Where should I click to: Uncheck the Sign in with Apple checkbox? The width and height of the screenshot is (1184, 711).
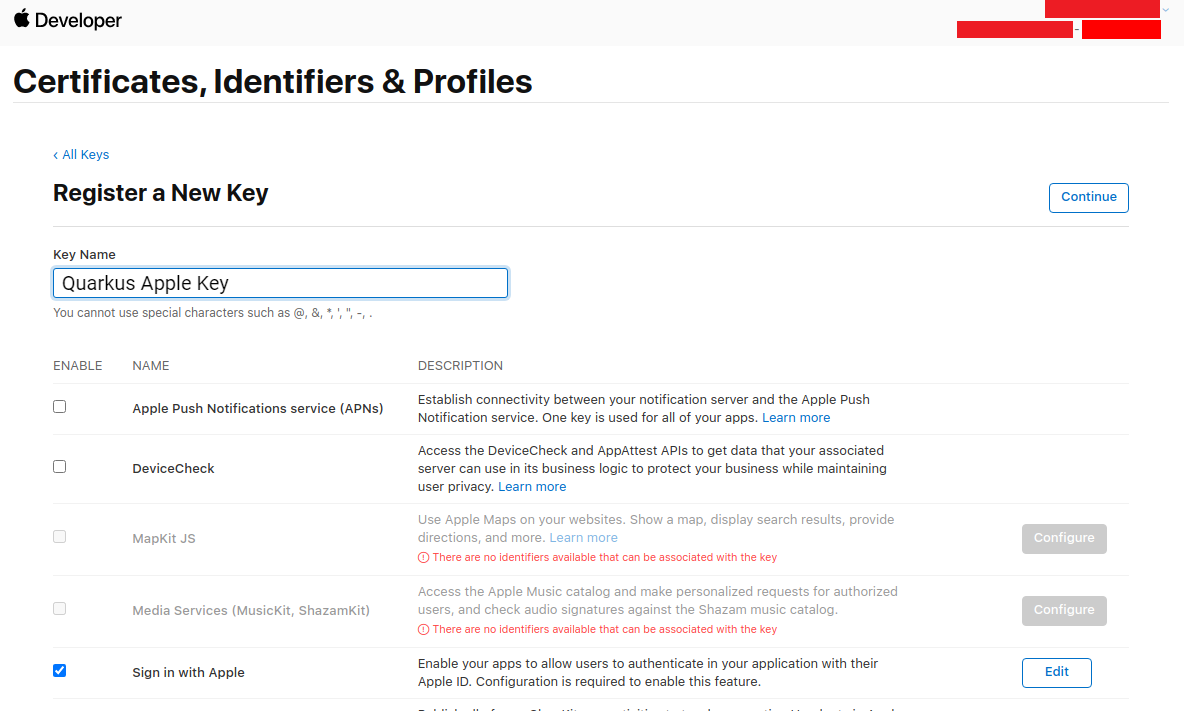60,670
